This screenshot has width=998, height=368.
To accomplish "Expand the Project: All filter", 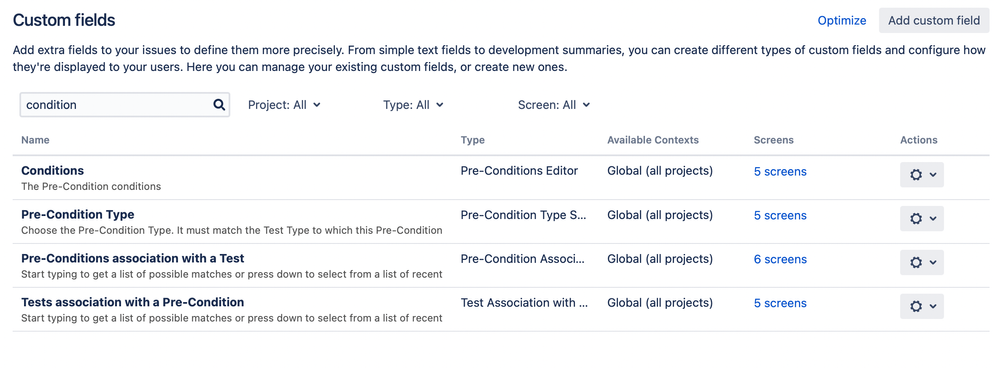I will click(x=284, y=105).
